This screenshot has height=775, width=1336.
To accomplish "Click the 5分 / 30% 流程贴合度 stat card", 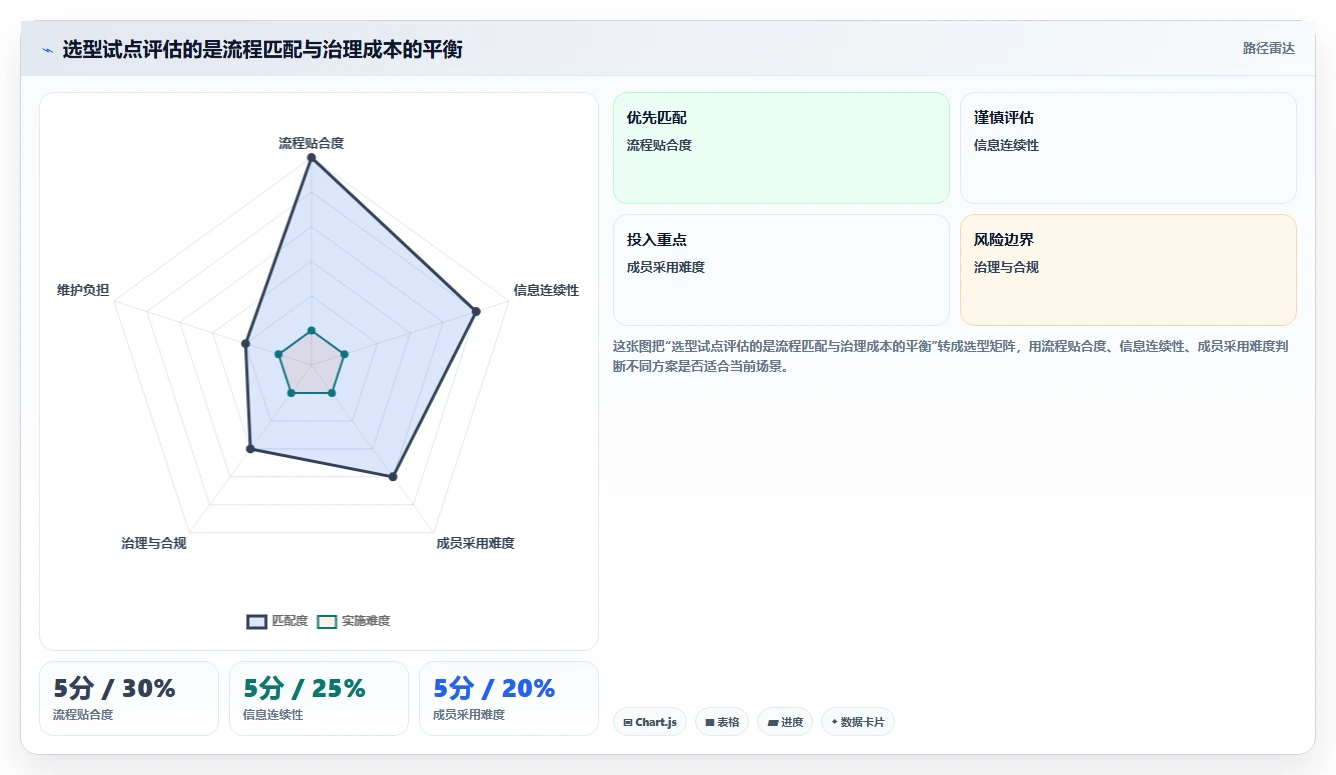I will (129, 698).
